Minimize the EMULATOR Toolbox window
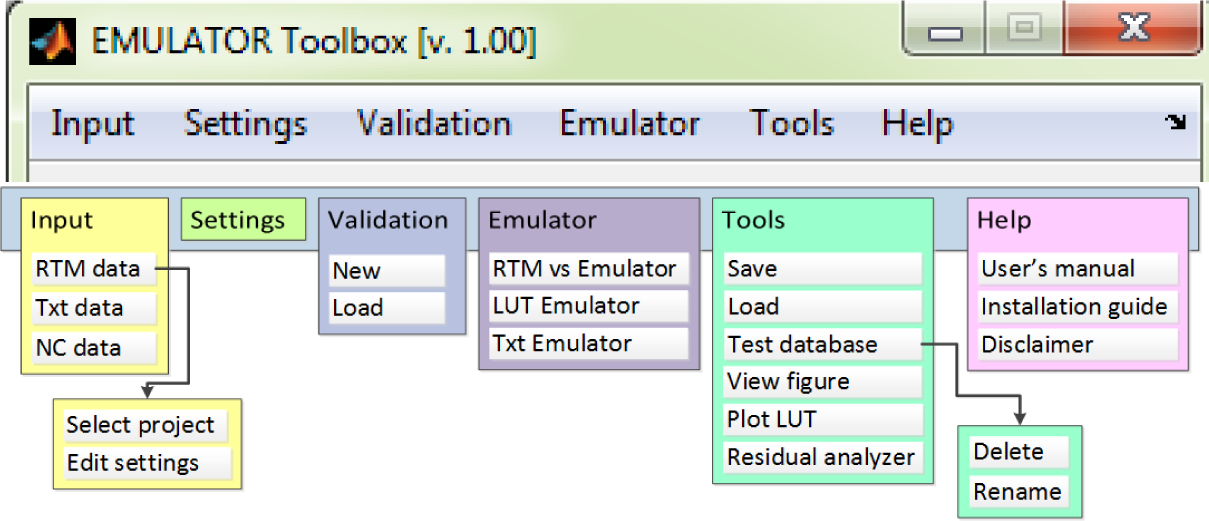1209x521 pixels. tap(943, 31)
